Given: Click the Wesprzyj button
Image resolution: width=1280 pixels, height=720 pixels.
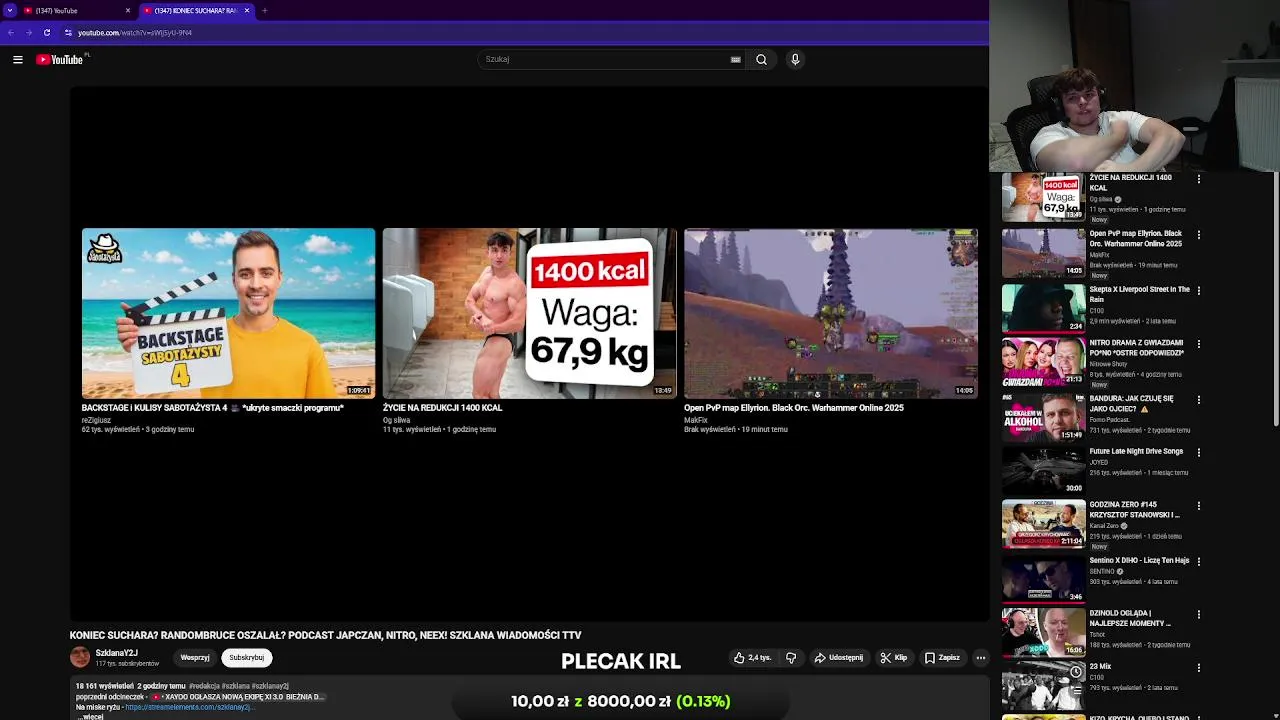Looking at the screenshot, I should pyautogui.click(x=195, y=658).
